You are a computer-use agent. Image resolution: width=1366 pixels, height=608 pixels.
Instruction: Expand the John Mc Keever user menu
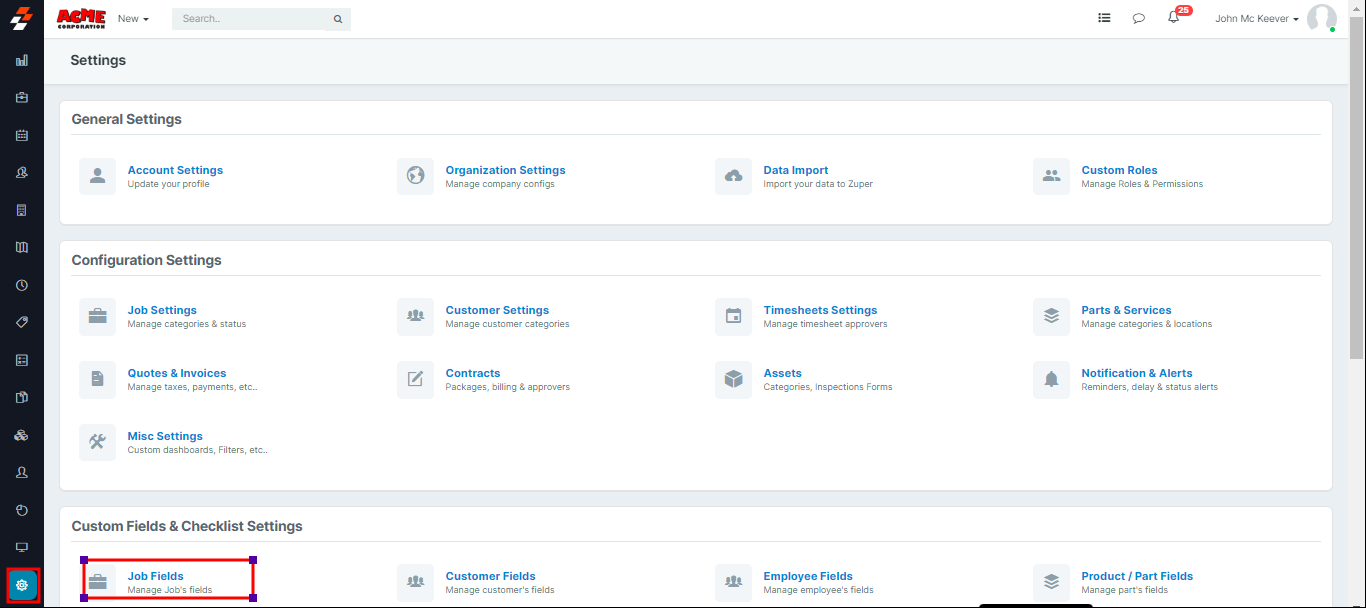1256,19
